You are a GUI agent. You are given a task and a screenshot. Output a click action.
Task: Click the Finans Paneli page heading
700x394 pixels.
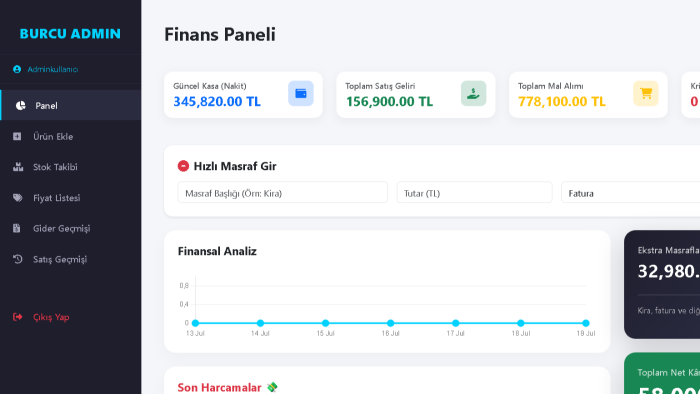pyautogui.click(x=220, y=34)
